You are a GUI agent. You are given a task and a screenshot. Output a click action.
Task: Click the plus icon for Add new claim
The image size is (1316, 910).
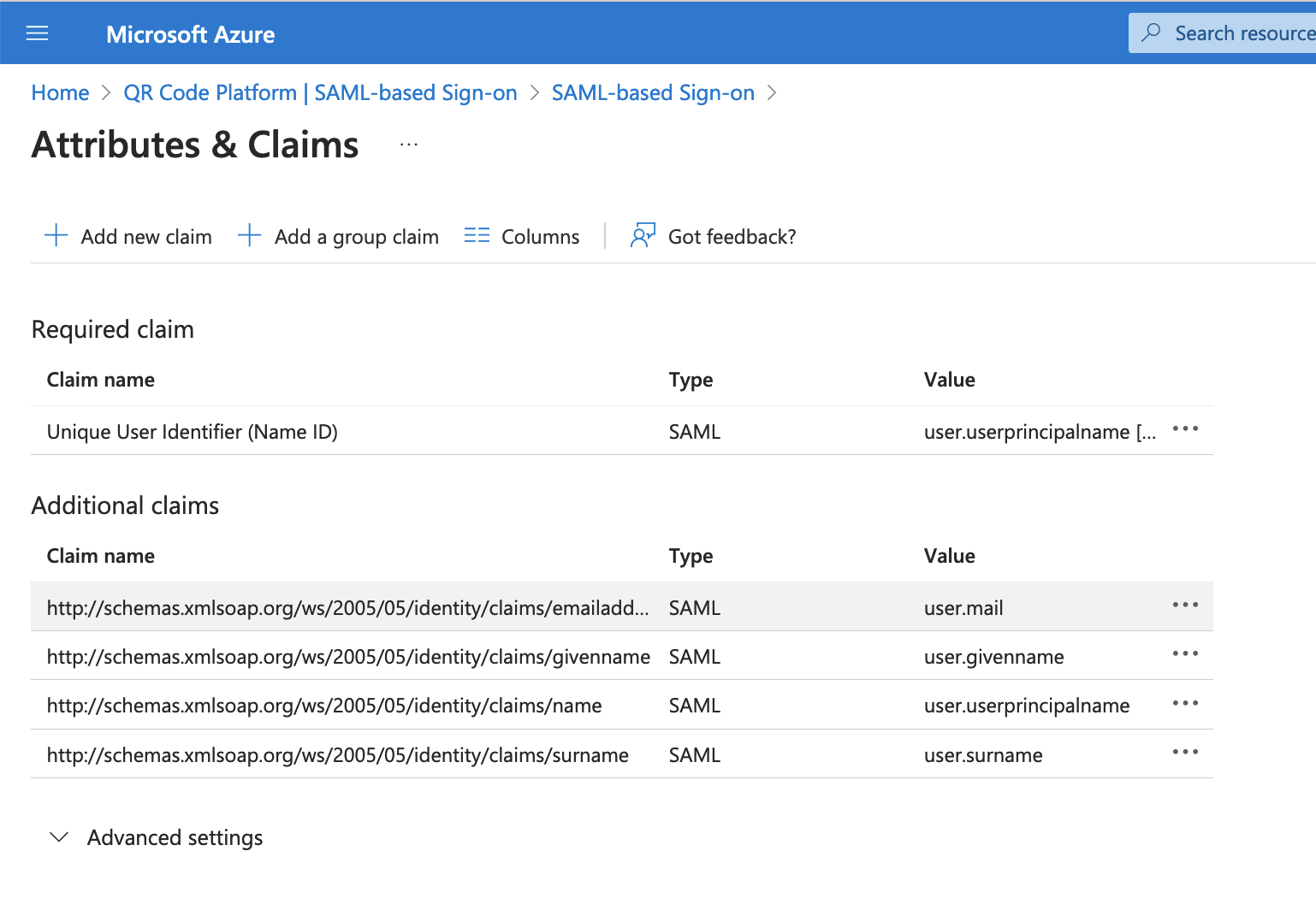pos(56,235)
